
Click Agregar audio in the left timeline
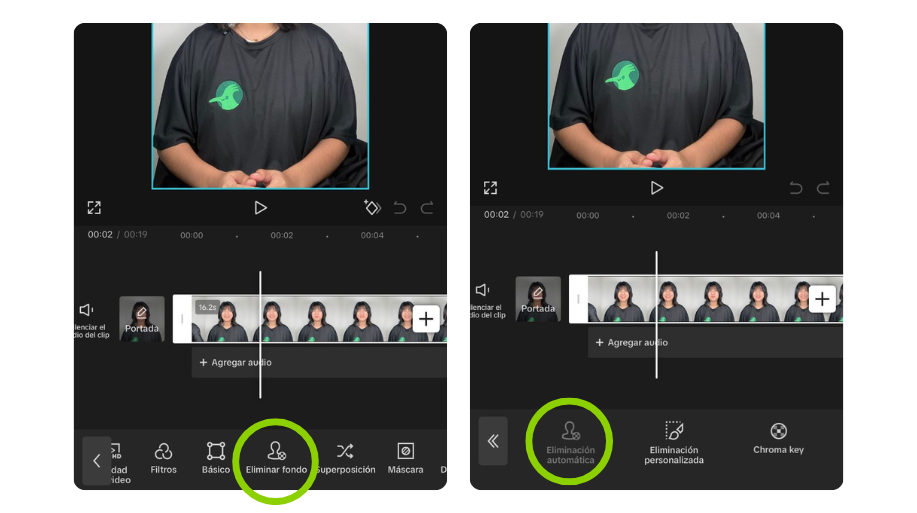coord(236,362)
